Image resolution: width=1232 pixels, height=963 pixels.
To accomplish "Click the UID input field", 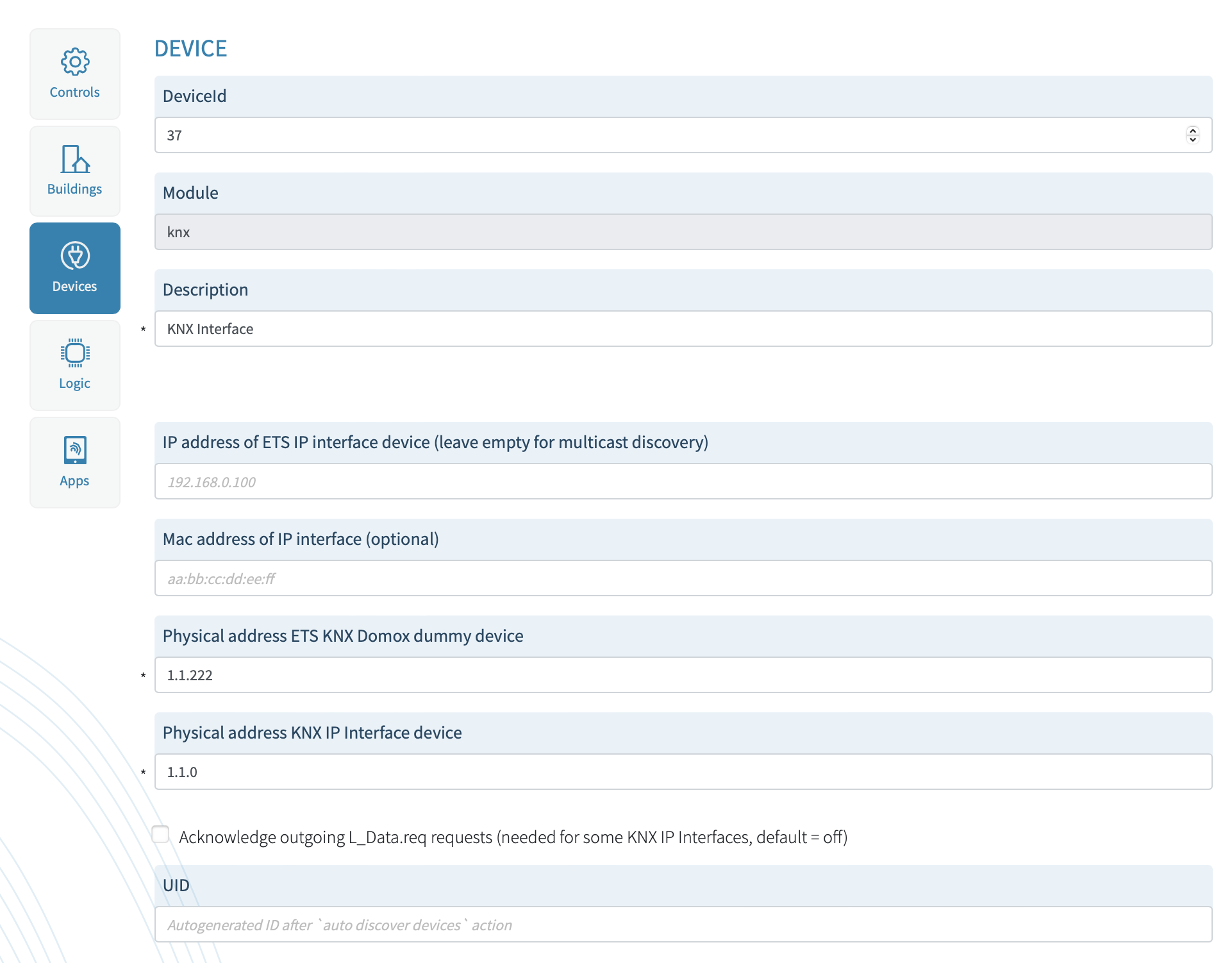I will (x=683, y=925).
